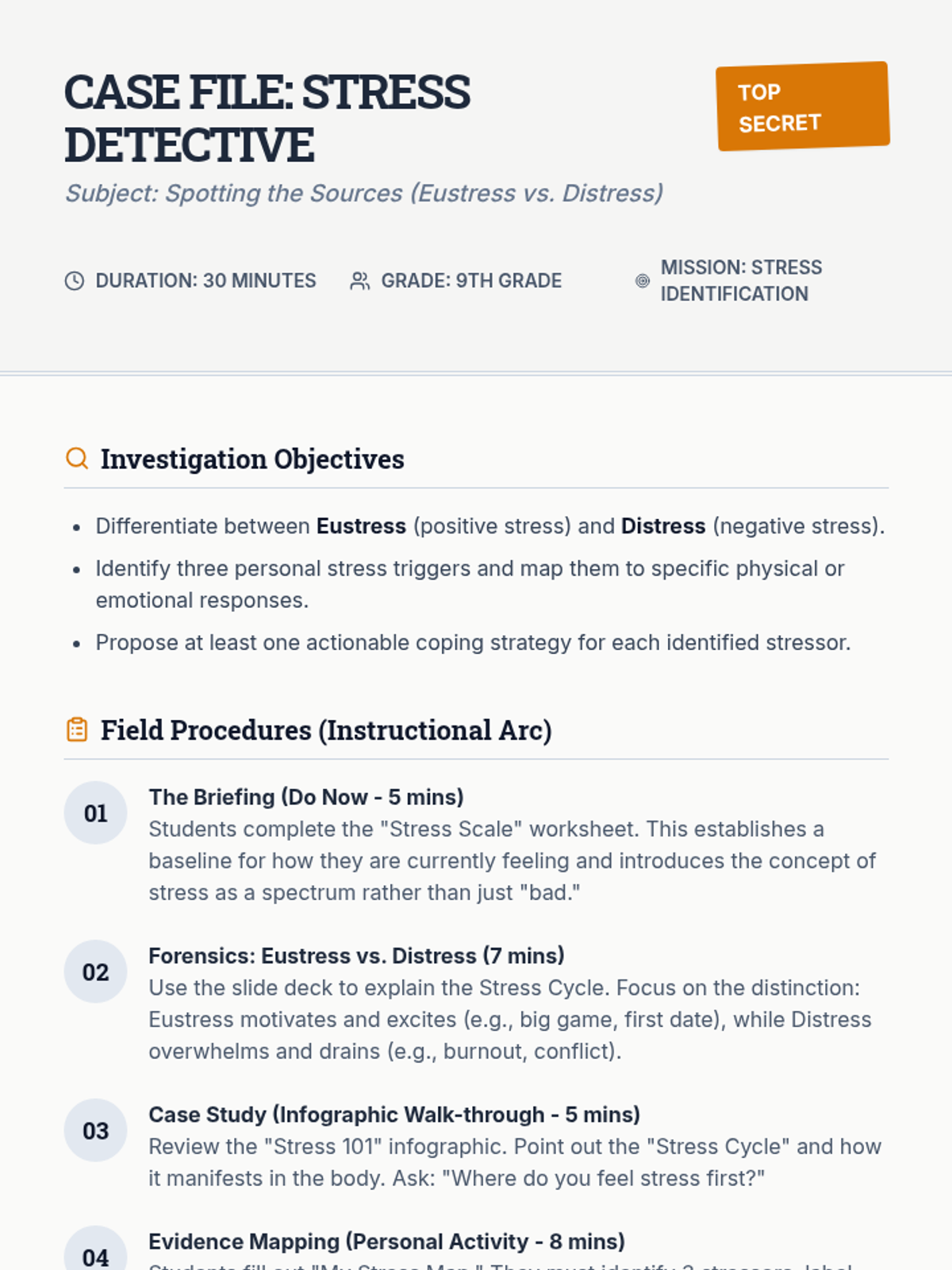The width and height of the screenshot is (952, 1270).
Task: Click the Investigation Objectives heading
Action: [x=252, y=459]
